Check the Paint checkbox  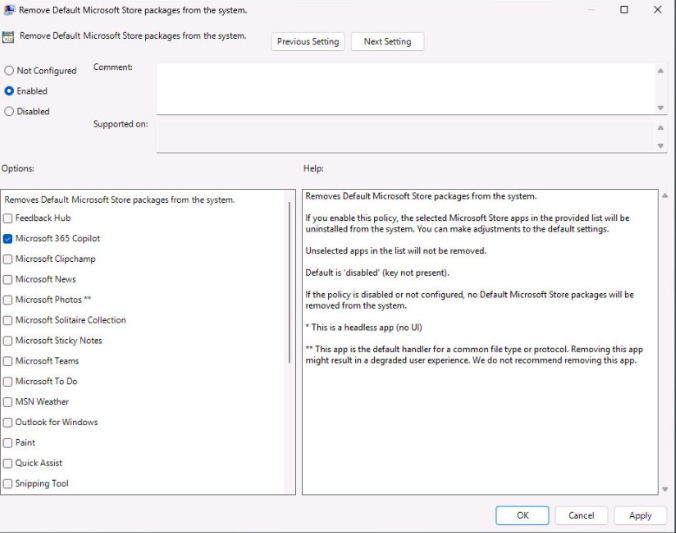pos(8,443)
